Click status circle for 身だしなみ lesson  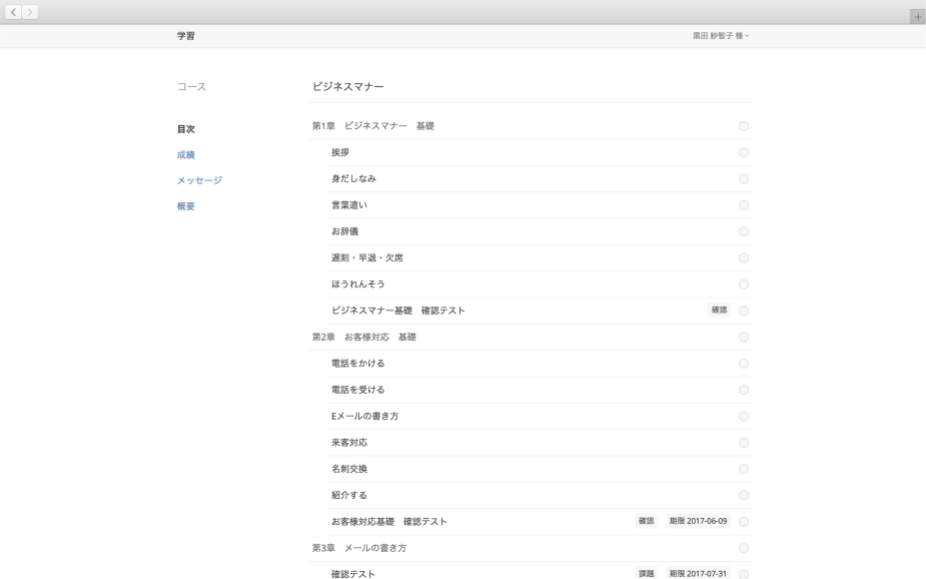click(743, 179)
